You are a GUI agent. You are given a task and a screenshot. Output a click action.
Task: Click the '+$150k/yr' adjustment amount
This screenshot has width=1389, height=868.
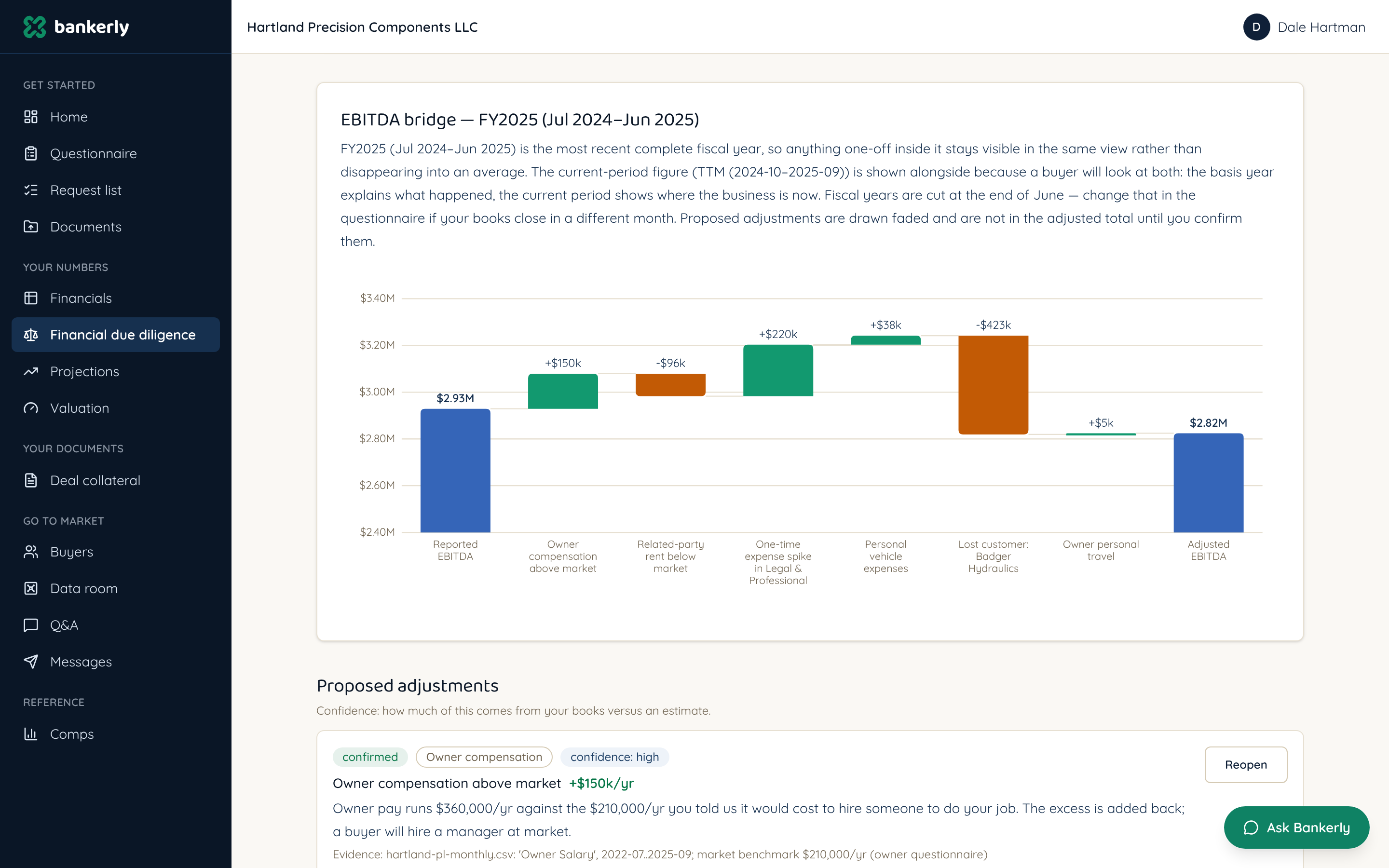601,783
